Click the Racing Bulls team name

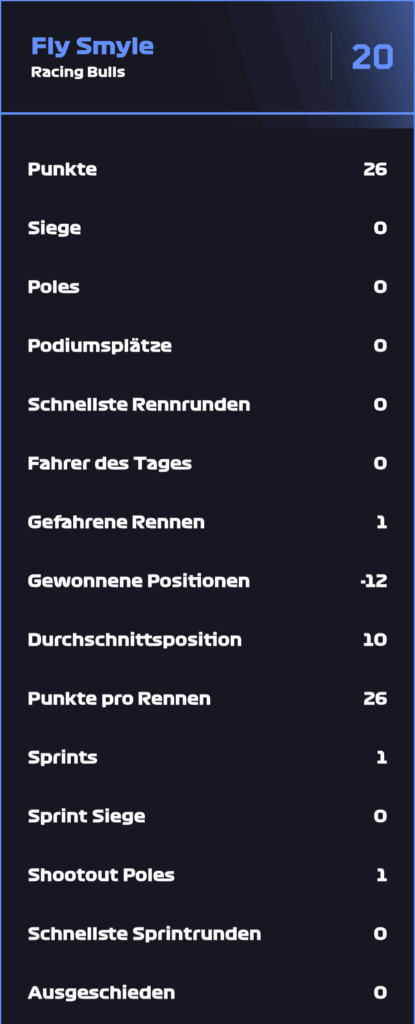point(78,72)
